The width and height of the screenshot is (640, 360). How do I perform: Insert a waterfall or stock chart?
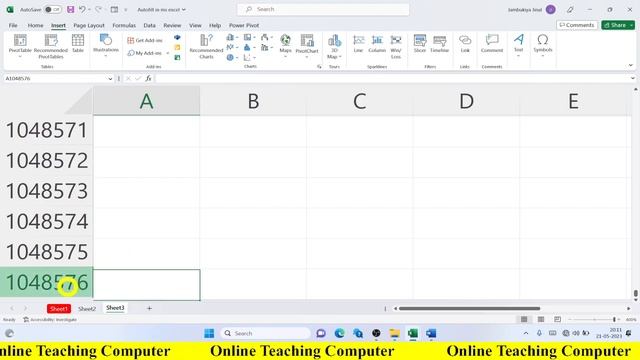coord(266,38)
